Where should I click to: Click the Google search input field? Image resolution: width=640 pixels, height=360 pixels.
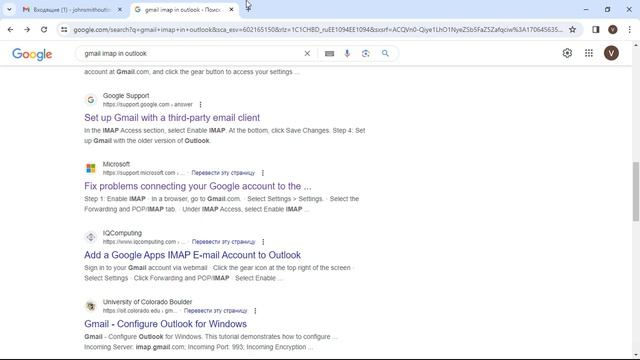point(192,53)
